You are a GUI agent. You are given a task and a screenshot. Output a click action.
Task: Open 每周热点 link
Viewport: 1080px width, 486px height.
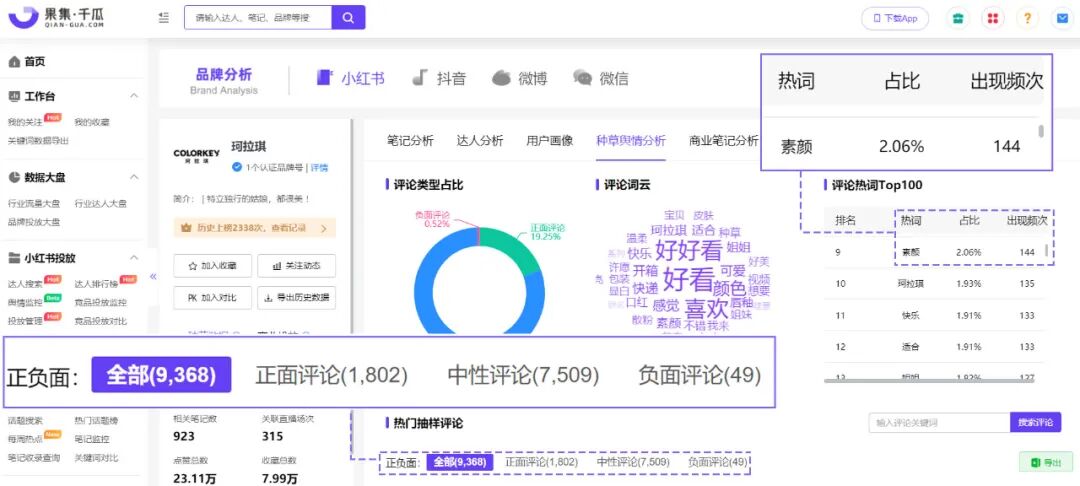coord(25,439)
